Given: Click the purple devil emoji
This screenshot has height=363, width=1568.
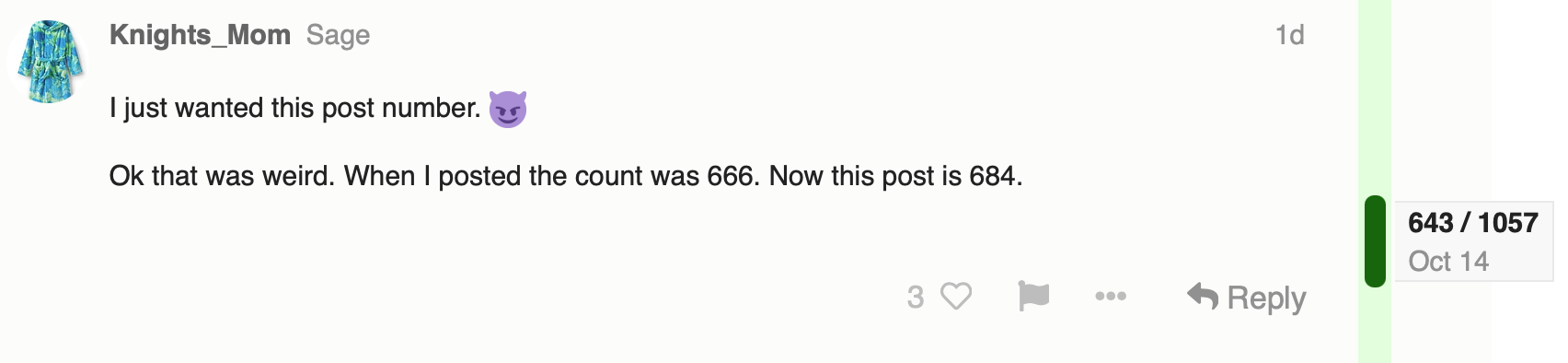Looking at the screenshot, I should coord(508,109).
